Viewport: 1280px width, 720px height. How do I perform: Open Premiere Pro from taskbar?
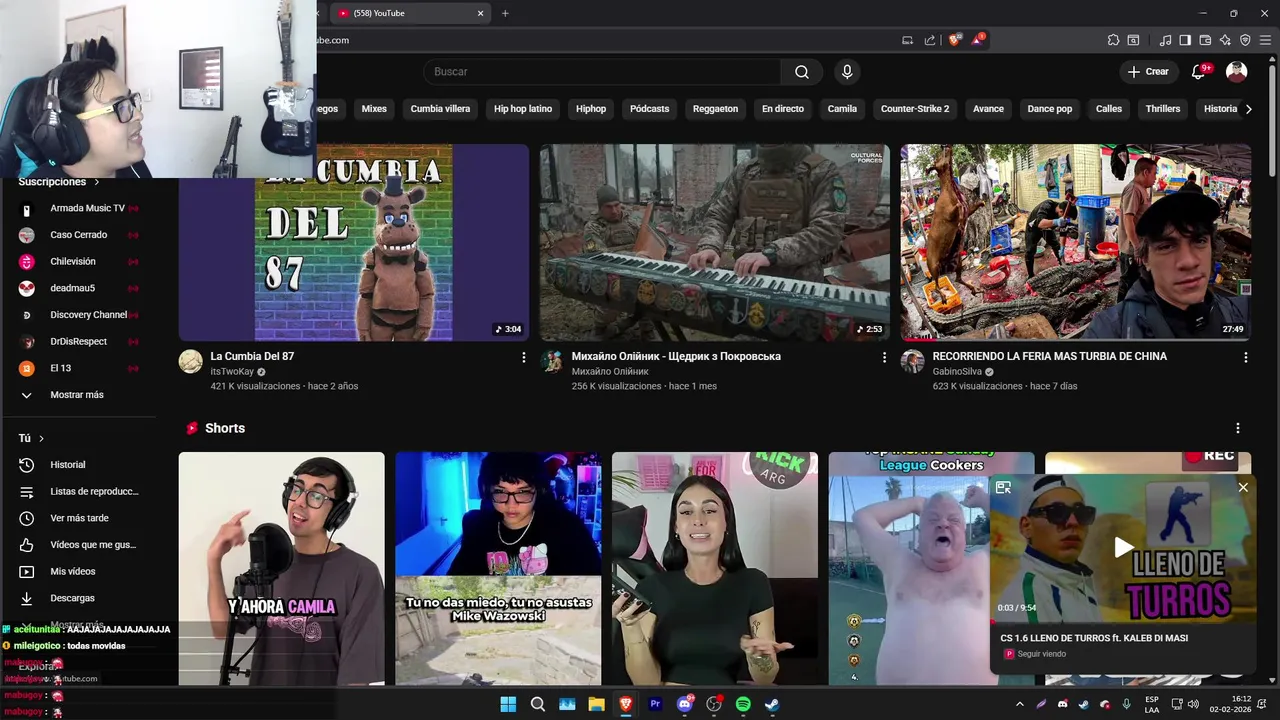pos(655,704)
